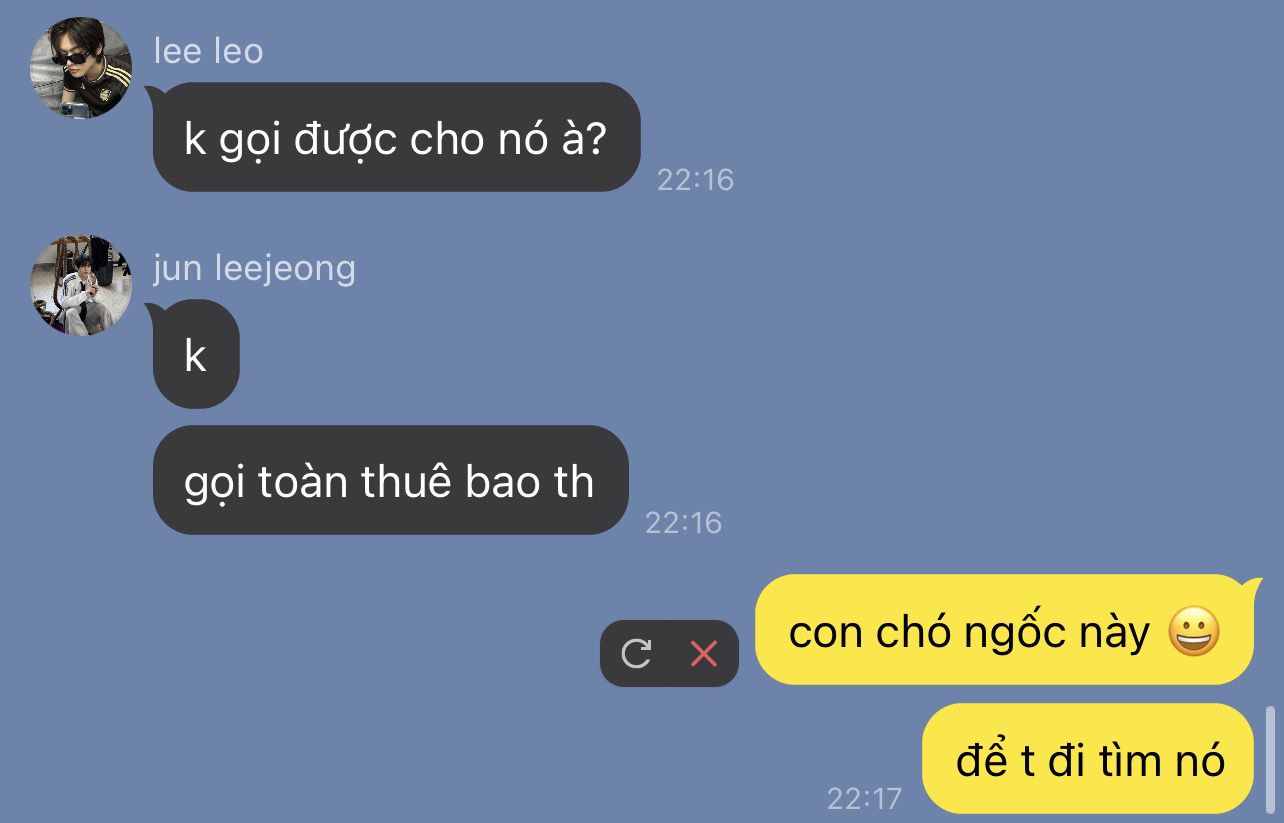The image size is (1284, 823).
Task: Select the "gọi toàn thuê bao th" bubble
Action: (x=390, y=481)
